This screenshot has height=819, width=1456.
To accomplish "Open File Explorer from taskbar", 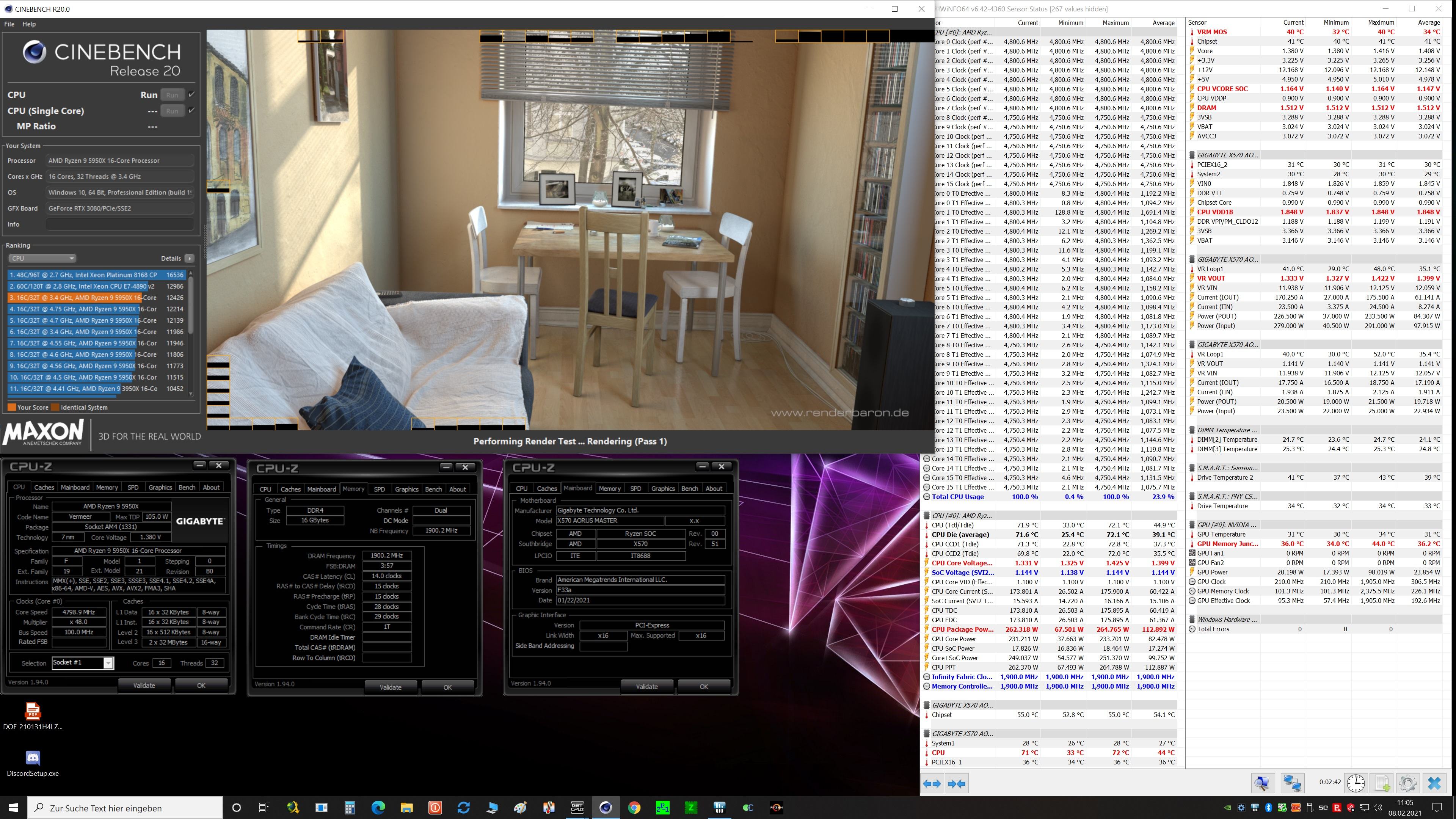I will coord(406,808).
